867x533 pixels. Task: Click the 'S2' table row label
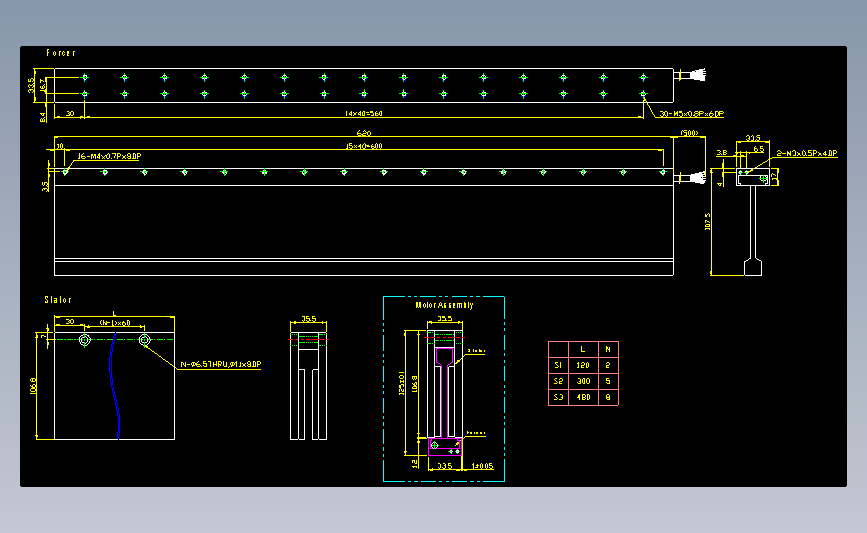pyautogui.click(x=558, y=382)
